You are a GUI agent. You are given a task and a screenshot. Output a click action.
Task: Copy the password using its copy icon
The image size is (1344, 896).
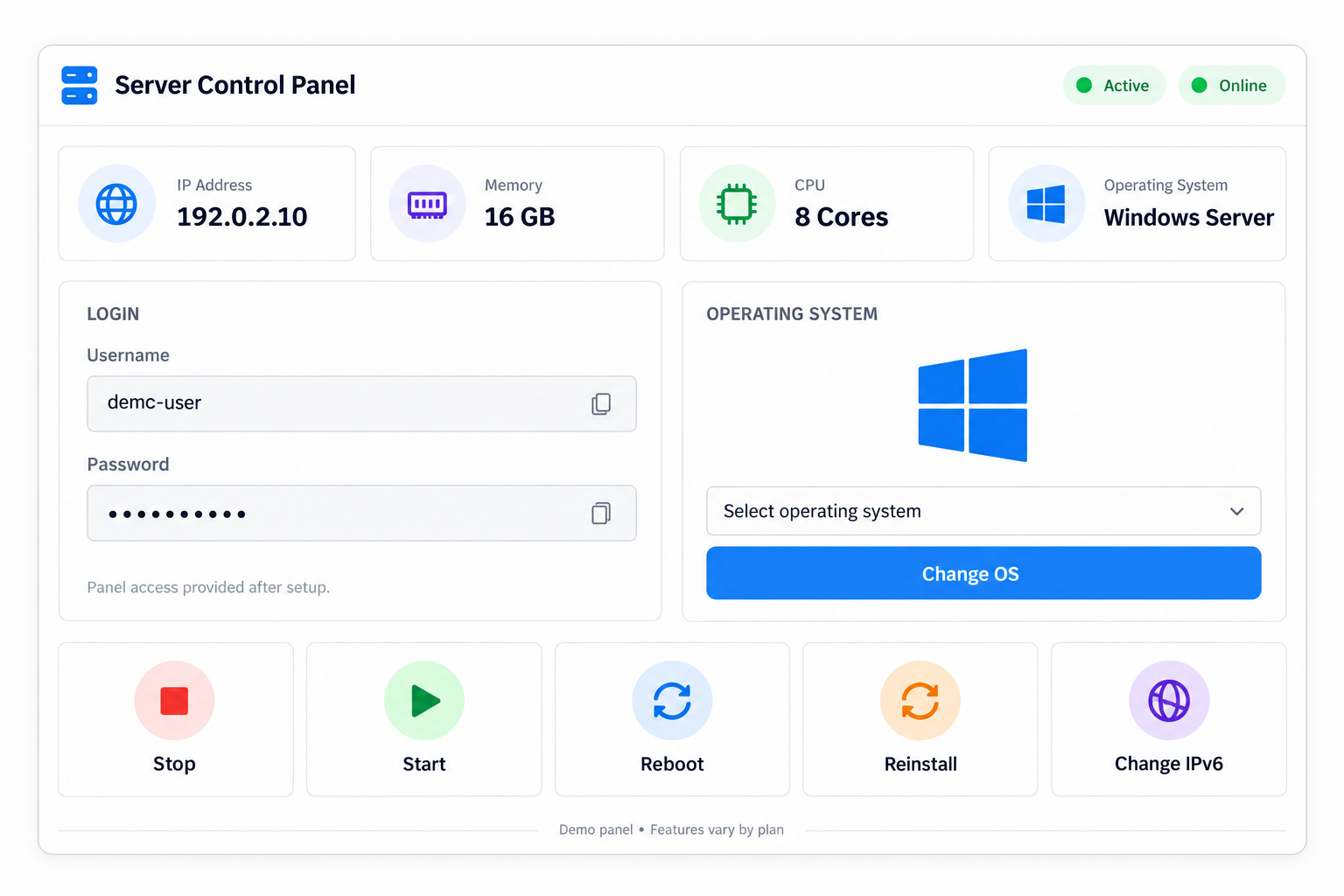pyautogui.click(x=601, y=513)
